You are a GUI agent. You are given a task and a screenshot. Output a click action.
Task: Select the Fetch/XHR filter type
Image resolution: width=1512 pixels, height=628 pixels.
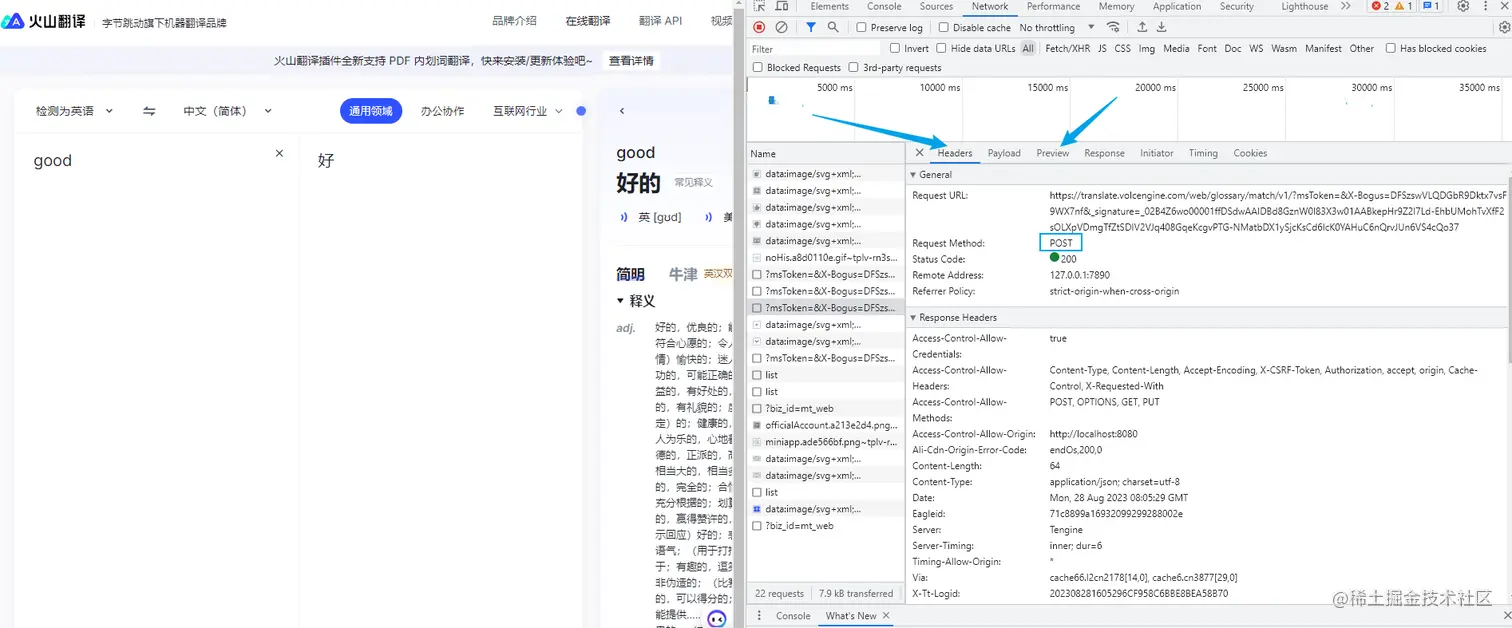pos(1067,48)
